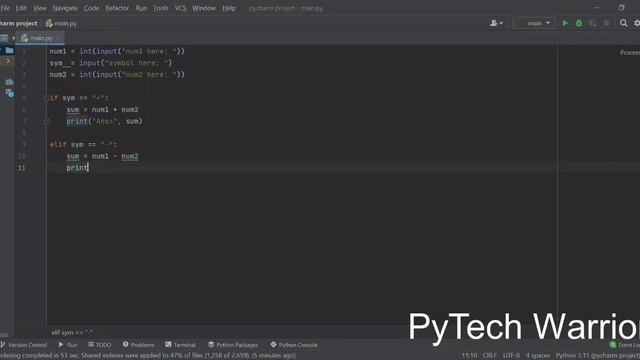Viewport: 640px width, 360px height.
Task: Open the Version Control tool window
Action: (24, 345)
